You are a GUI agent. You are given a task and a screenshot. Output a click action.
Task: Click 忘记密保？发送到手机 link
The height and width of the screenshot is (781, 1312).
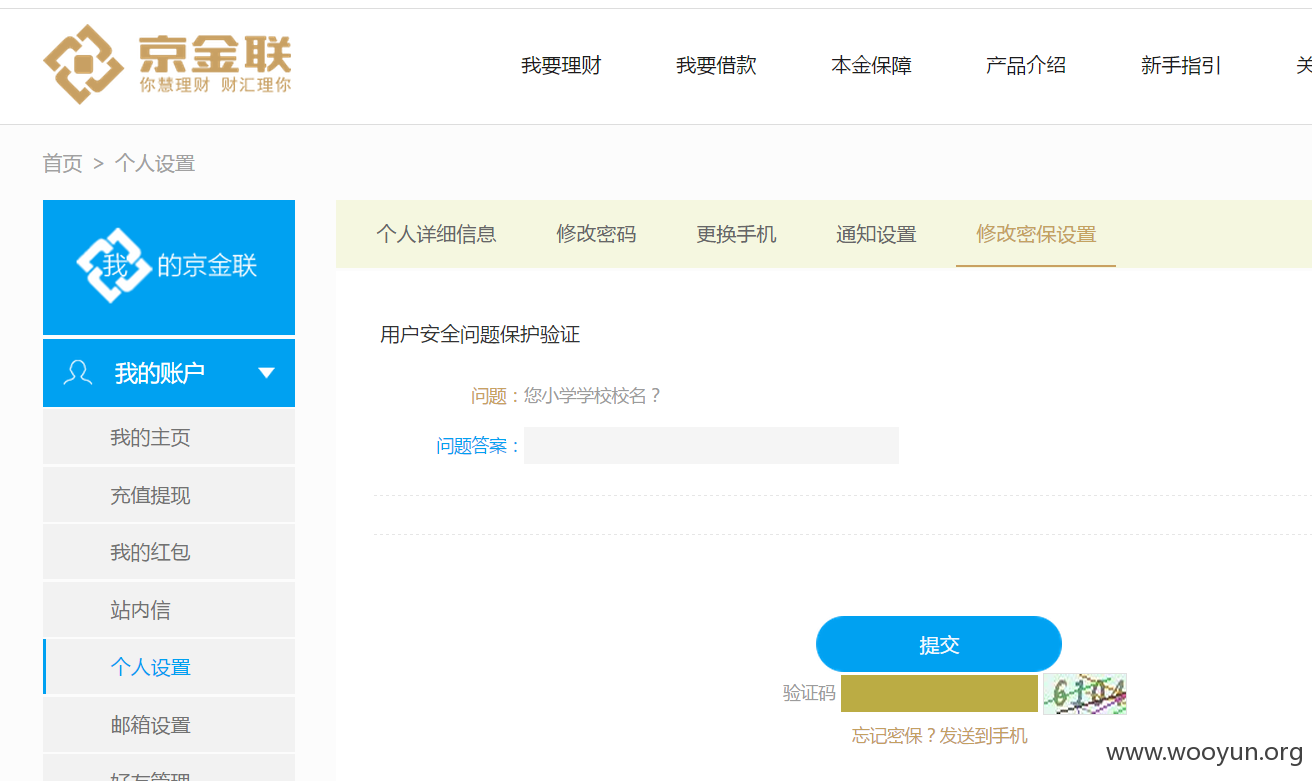pyautogui.click(x=939, y=736)
